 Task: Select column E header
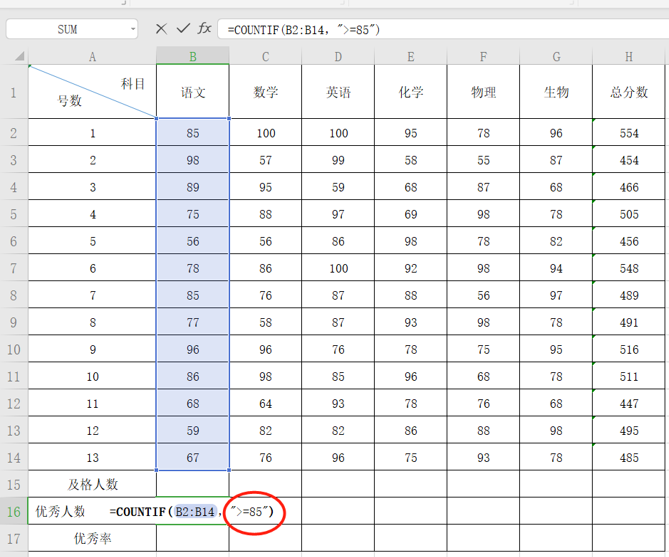[411, 56]
